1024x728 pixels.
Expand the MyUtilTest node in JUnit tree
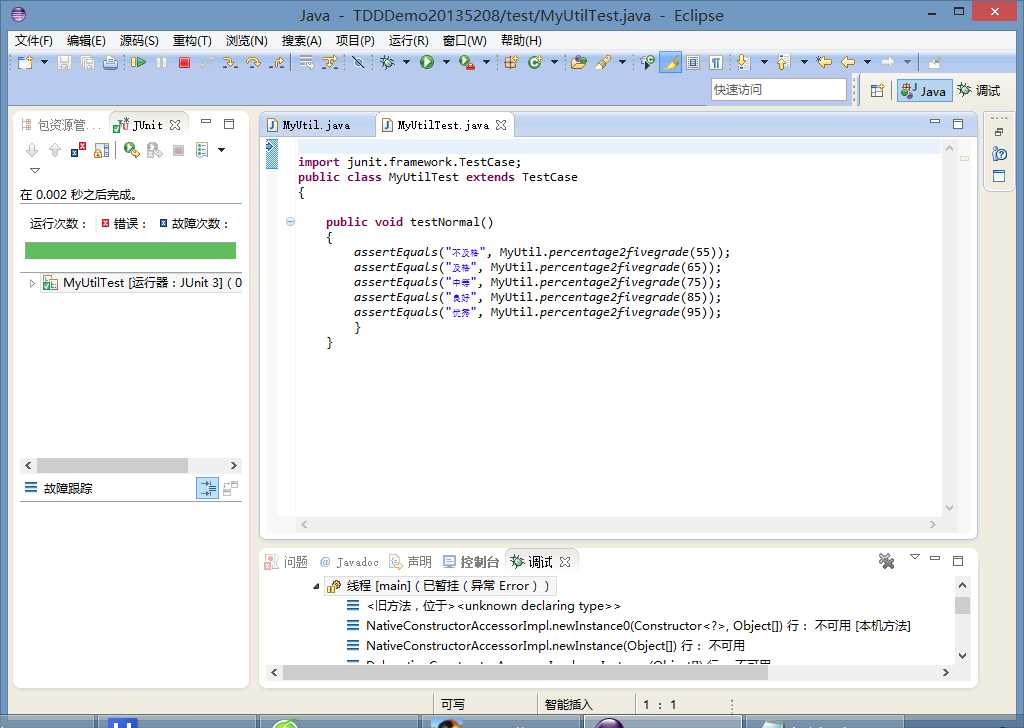pos(32,283)
